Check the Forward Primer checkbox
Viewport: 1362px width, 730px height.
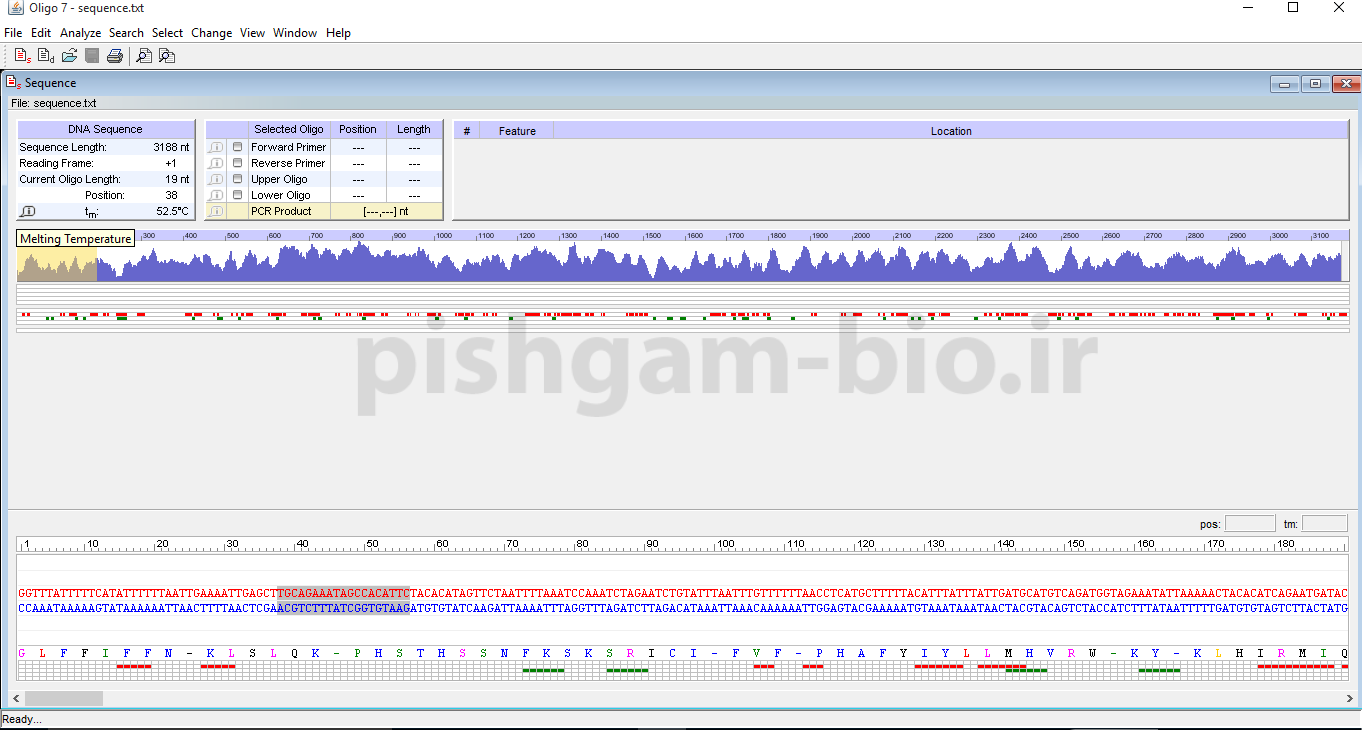238,147
